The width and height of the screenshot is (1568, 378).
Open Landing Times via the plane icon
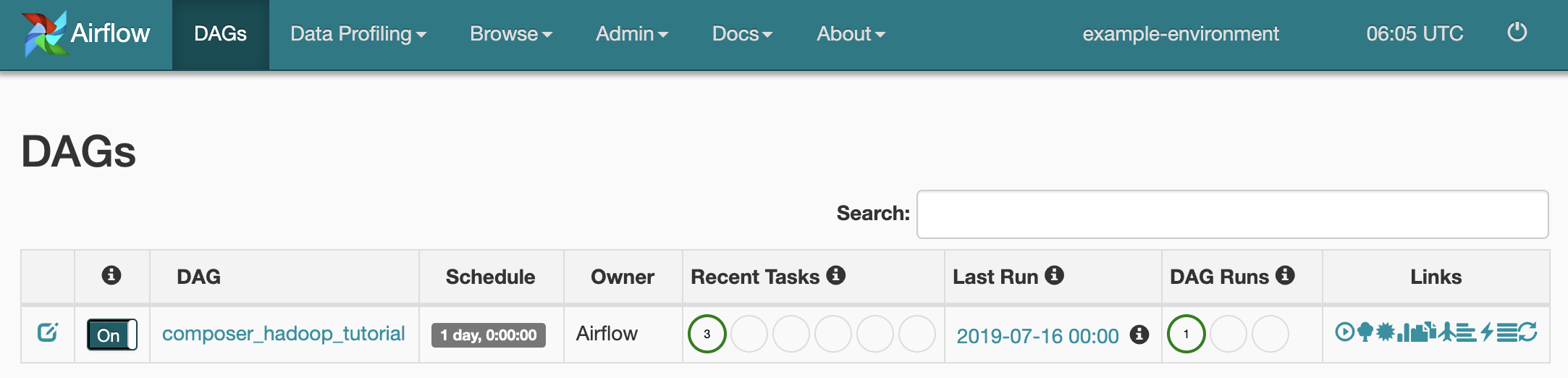click(x=1446, y=332)
